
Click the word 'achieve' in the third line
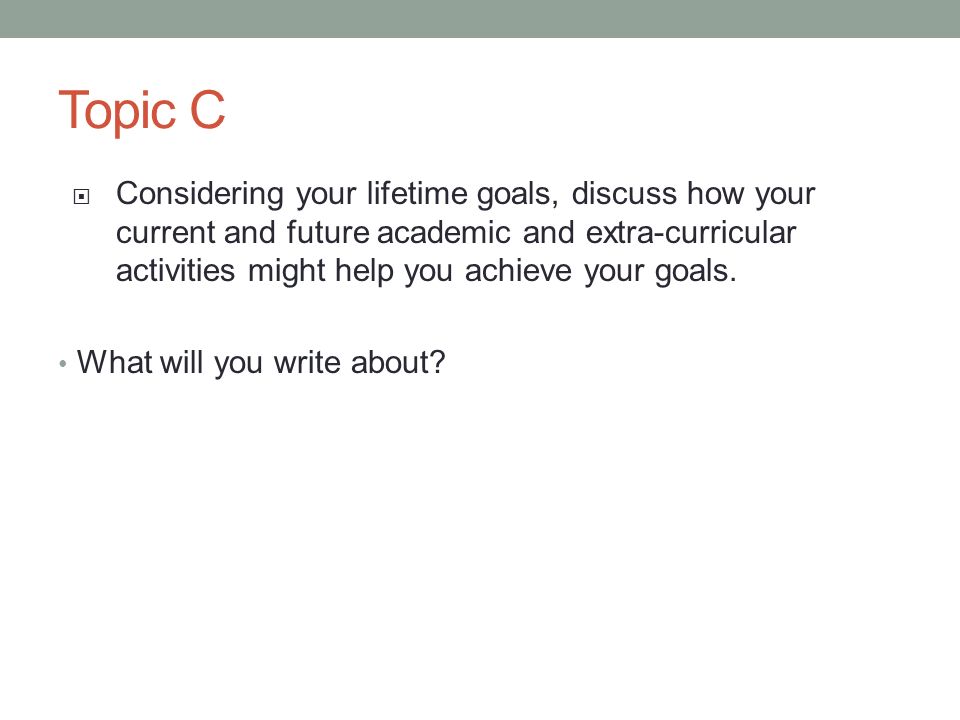[519, 271]
